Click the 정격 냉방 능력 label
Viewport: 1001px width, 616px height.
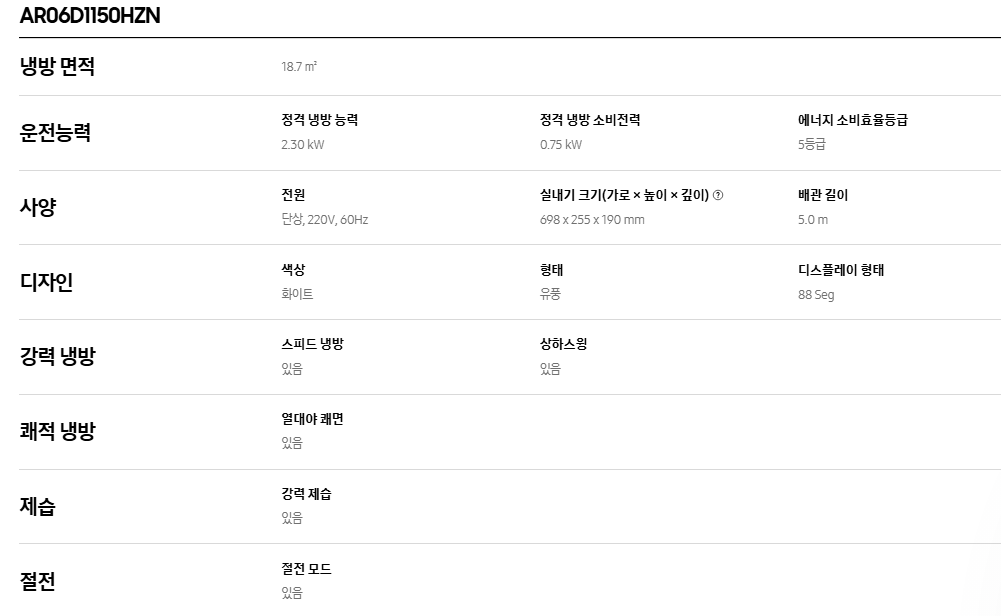click(320, 120)
